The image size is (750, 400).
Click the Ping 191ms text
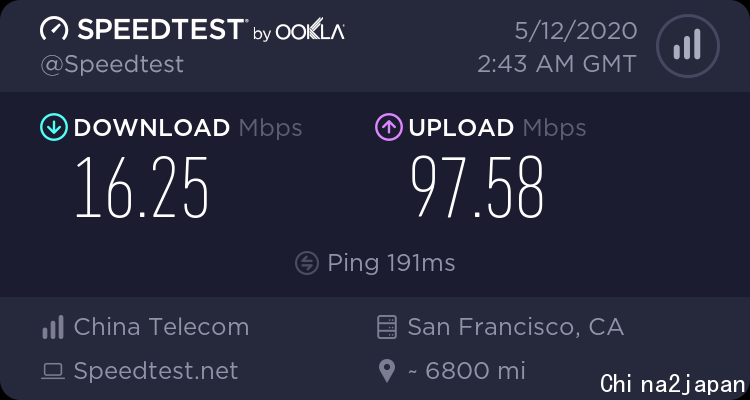[391, 263]
